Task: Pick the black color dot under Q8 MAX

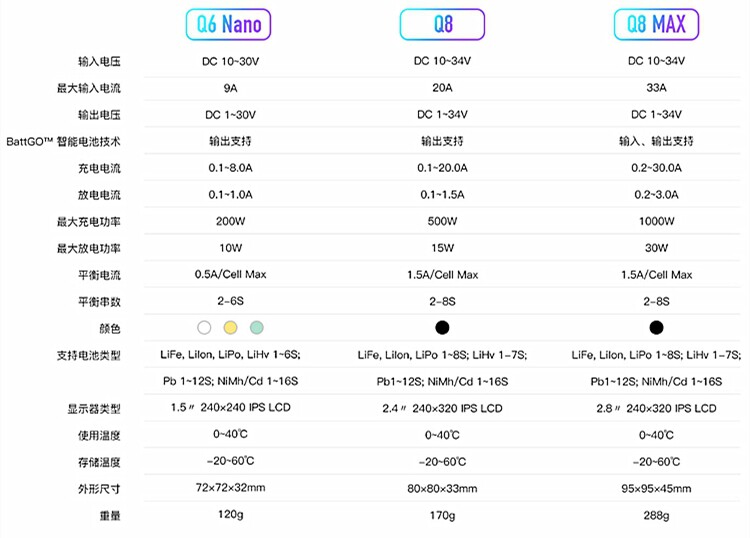Action: tap(656, 328)
